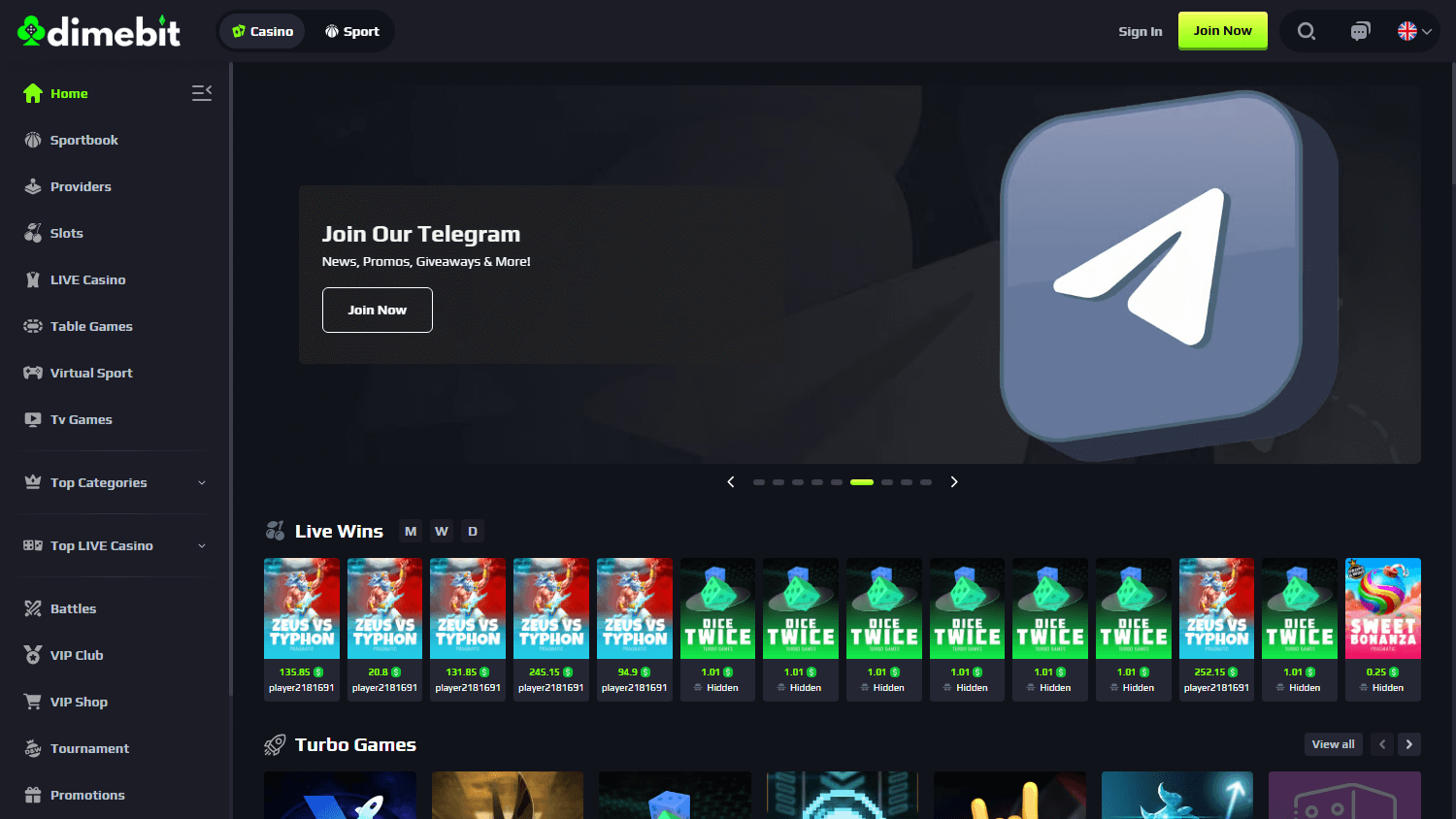This screenshot has width=1456, height=819.
Task: Switch to the Sport tab
Action: (351, 30)
